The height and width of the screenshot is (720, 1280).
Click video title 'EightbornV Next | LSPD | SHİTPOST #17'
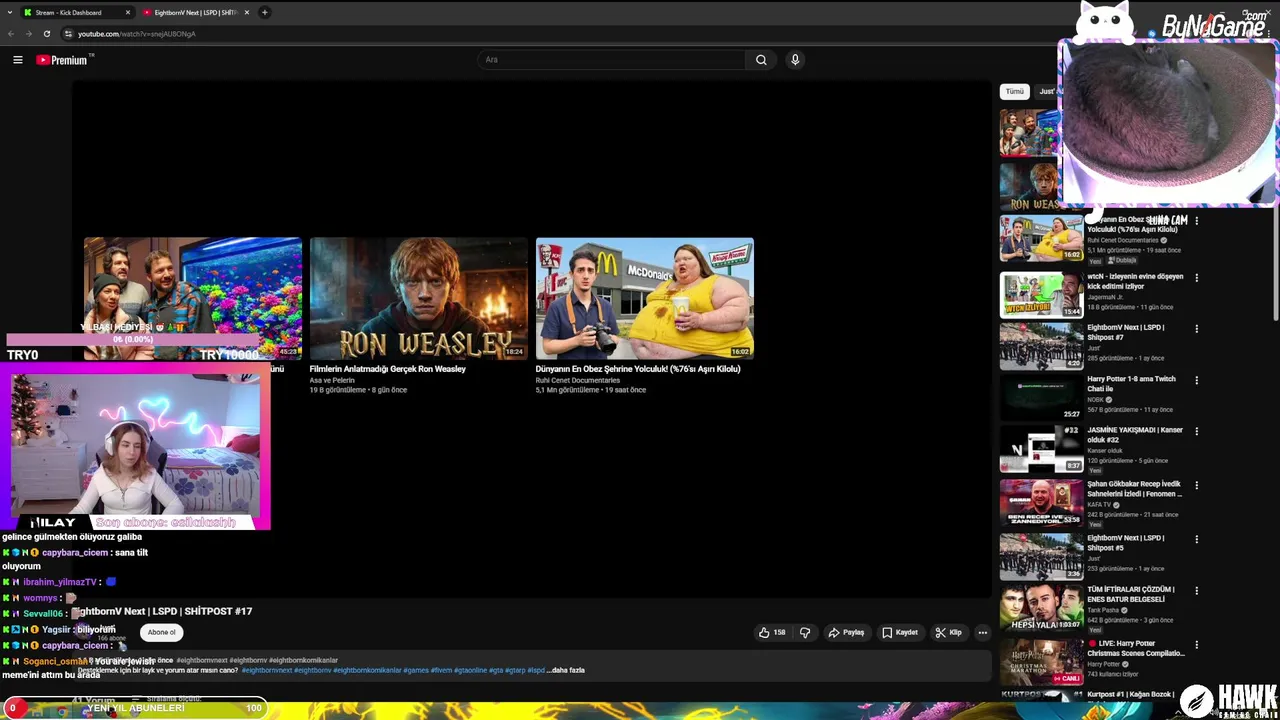(x=163, y=611)
